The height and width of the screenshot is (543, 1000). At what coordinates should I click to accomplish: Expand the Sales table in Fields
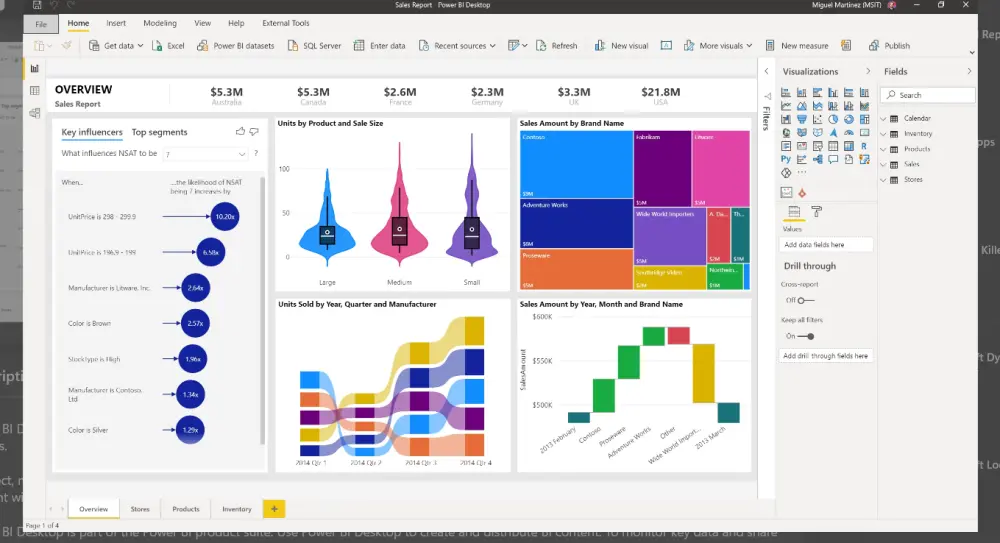883,164
